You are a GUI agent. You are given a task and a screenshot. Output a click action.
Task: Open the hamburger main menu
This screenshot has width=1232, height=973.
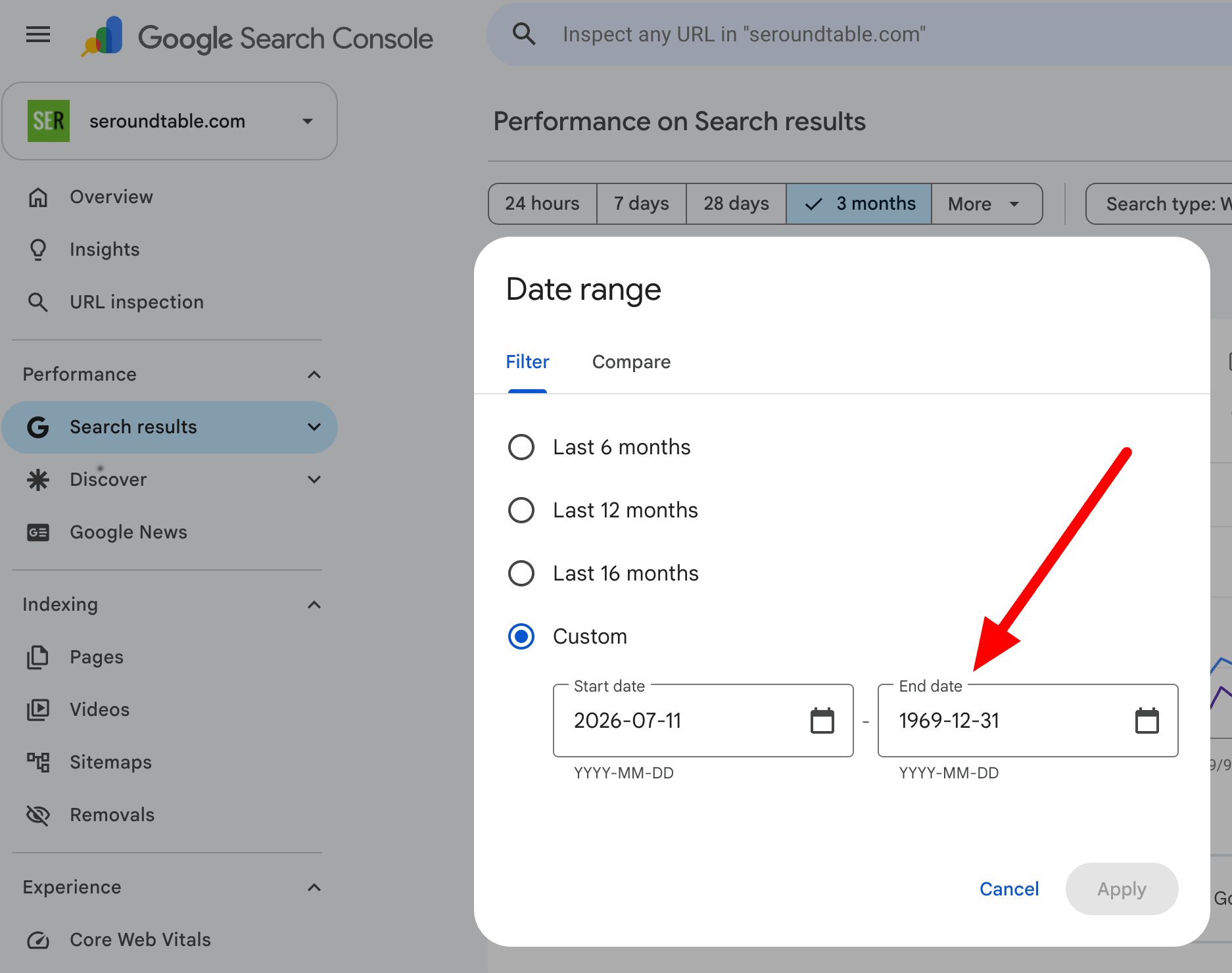pos(38,34)
